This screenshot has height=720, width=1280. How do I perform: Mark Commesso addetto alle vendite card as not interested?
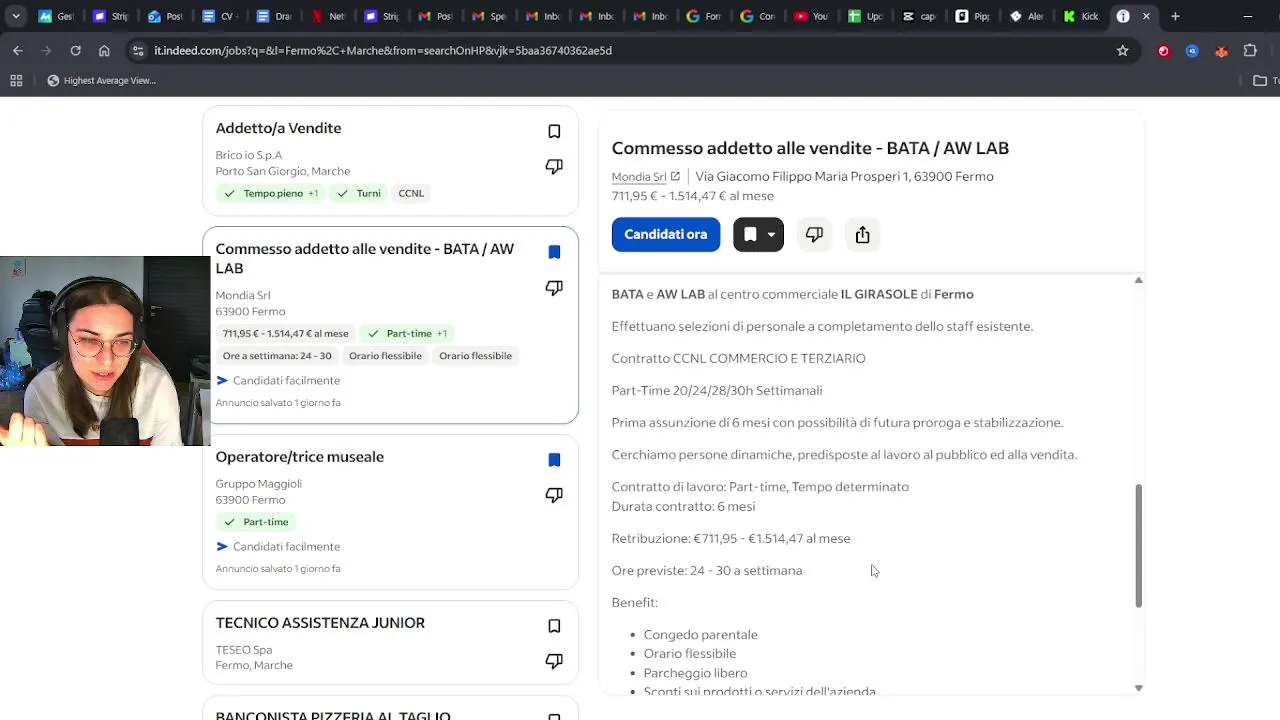(554, 288)
